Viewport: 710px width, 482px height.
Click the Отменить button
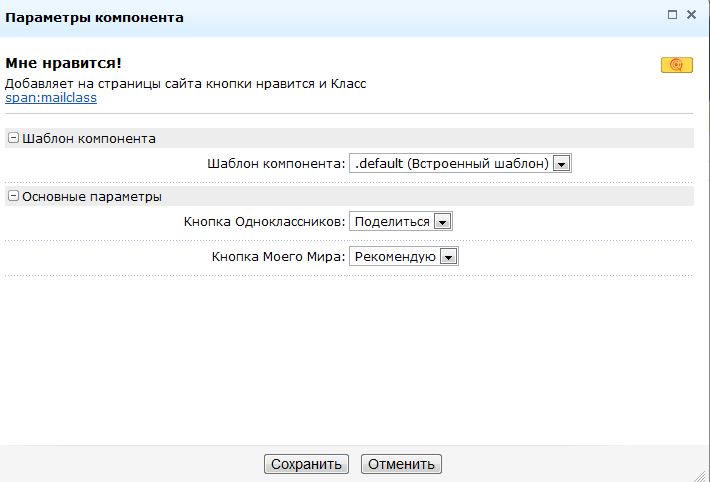click(401, 464)
